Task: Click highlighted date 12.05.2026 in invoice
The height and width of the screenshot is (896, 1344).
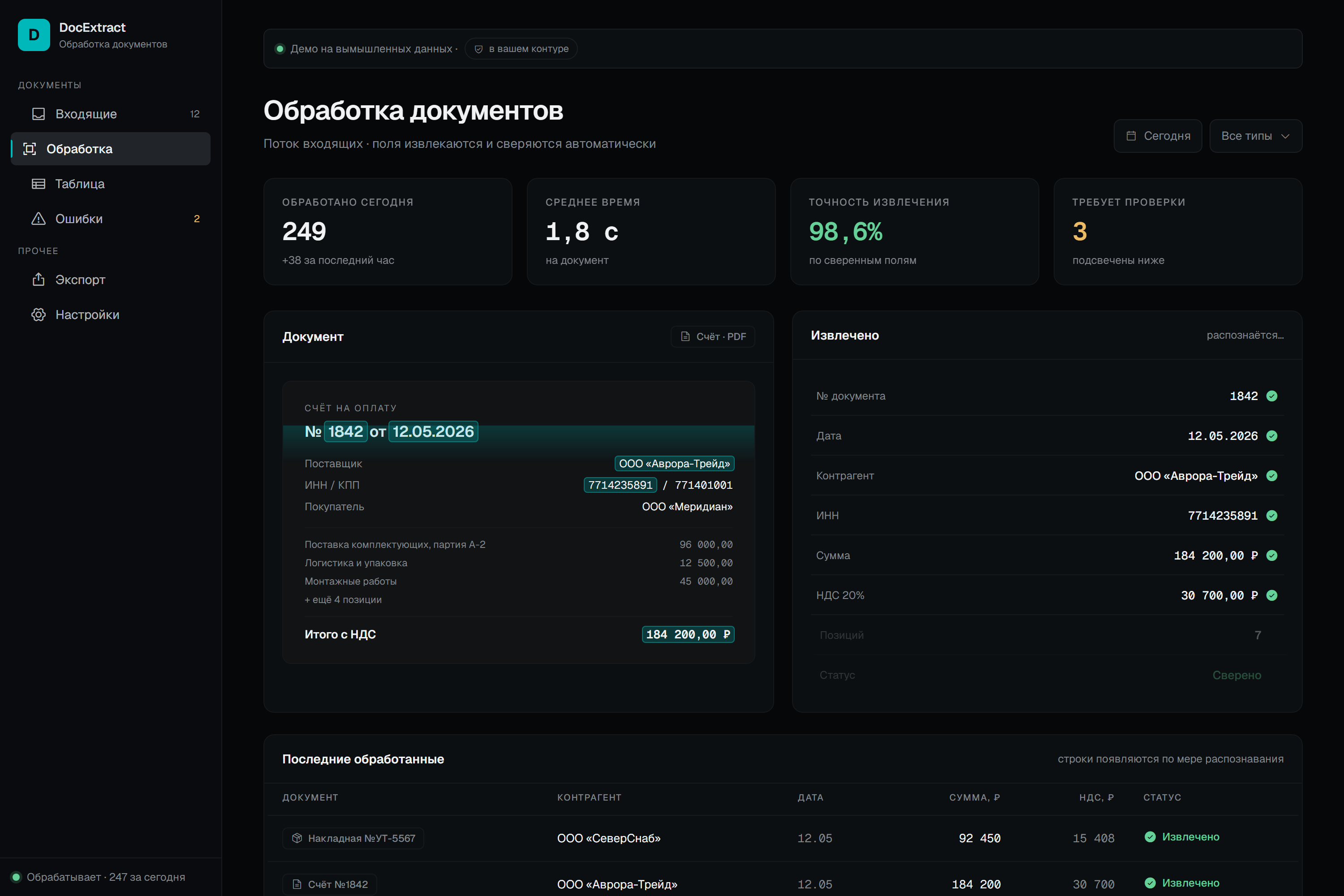Action: (x=433, y=431)
